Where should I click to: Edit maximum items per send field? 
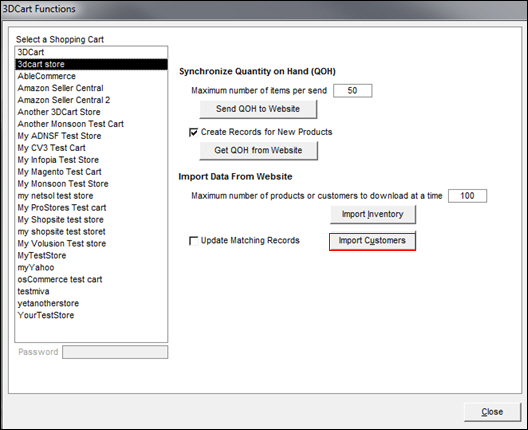[353, 91]
